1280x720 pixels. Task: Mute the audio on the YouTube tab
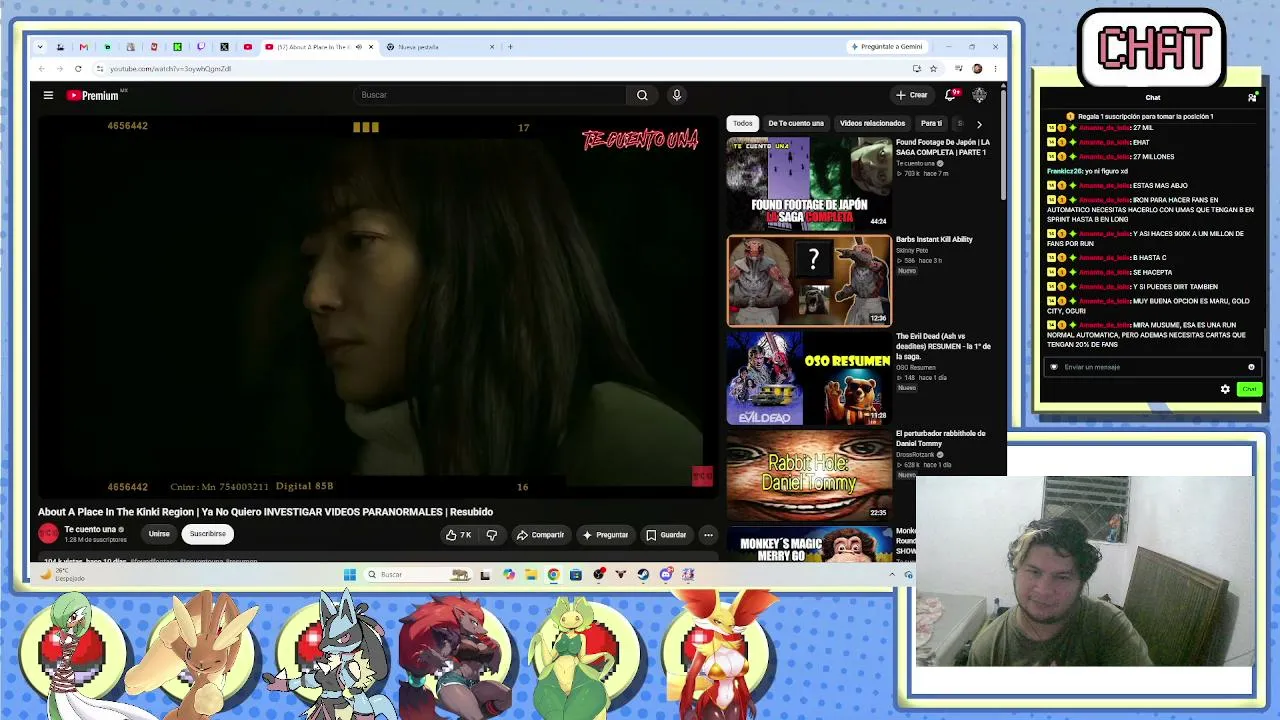pos(358,47)
